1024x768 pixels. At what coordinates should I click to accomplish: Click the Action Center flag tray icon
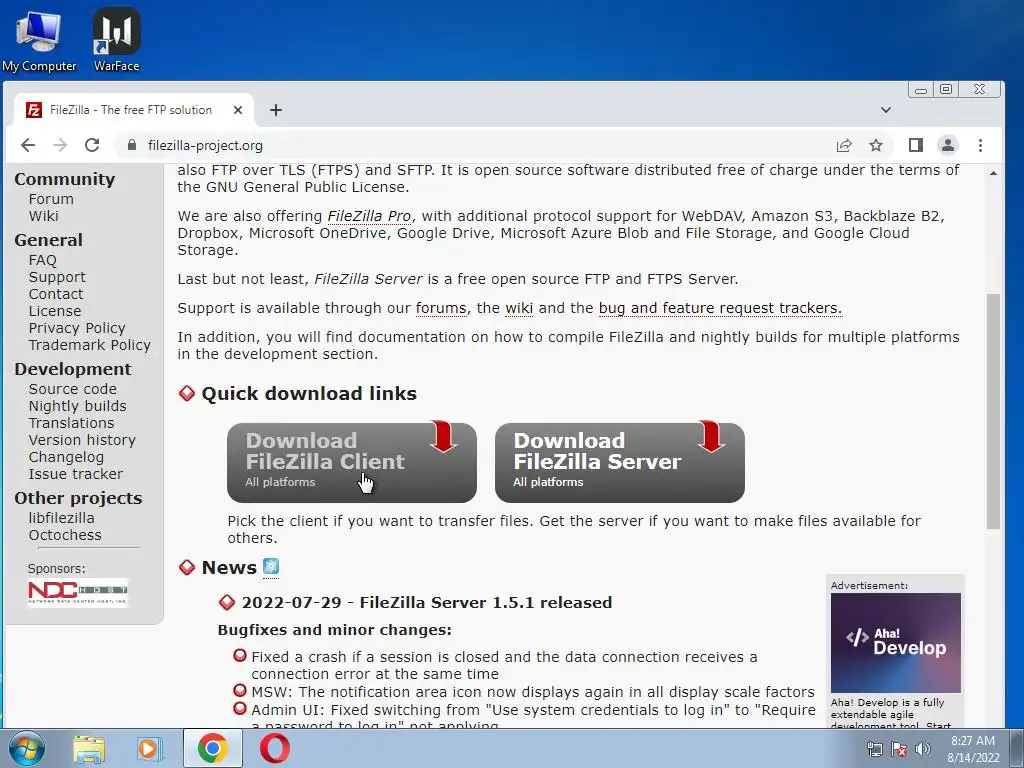point(899,749)
